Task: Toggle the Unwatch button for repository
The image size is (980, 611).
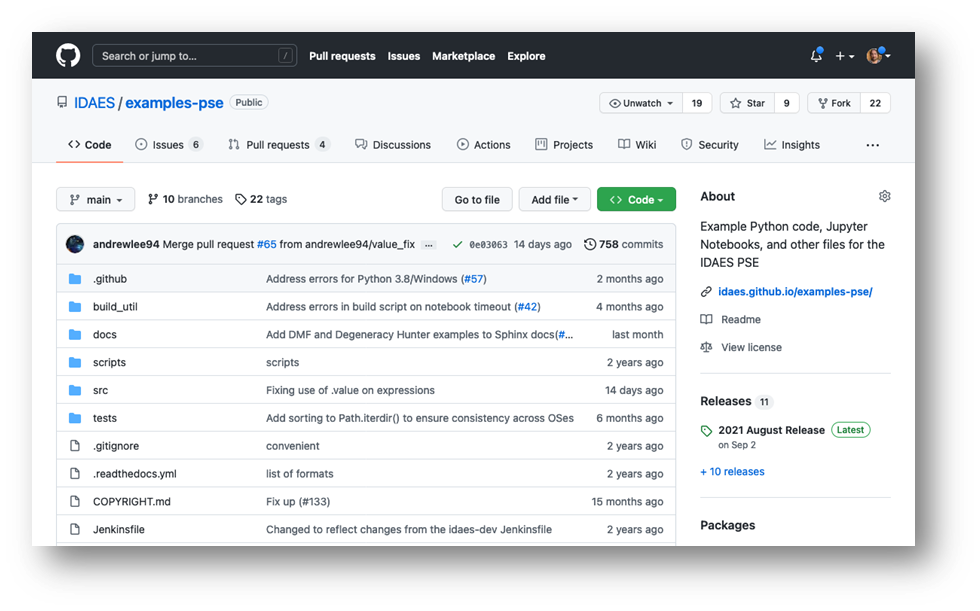Action: [x=640, y=103]
